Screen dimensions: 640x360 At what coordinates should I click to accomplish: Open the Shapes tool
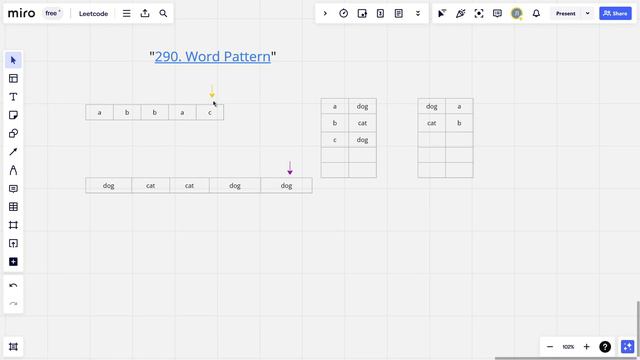[x=13, y=133]
